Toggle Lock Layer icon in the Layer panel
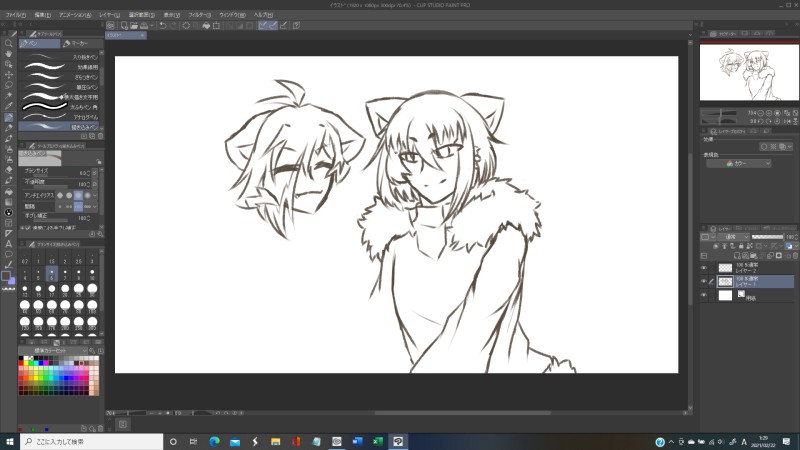Viewport: 800px width, 450px height. [x=741, y=246]
